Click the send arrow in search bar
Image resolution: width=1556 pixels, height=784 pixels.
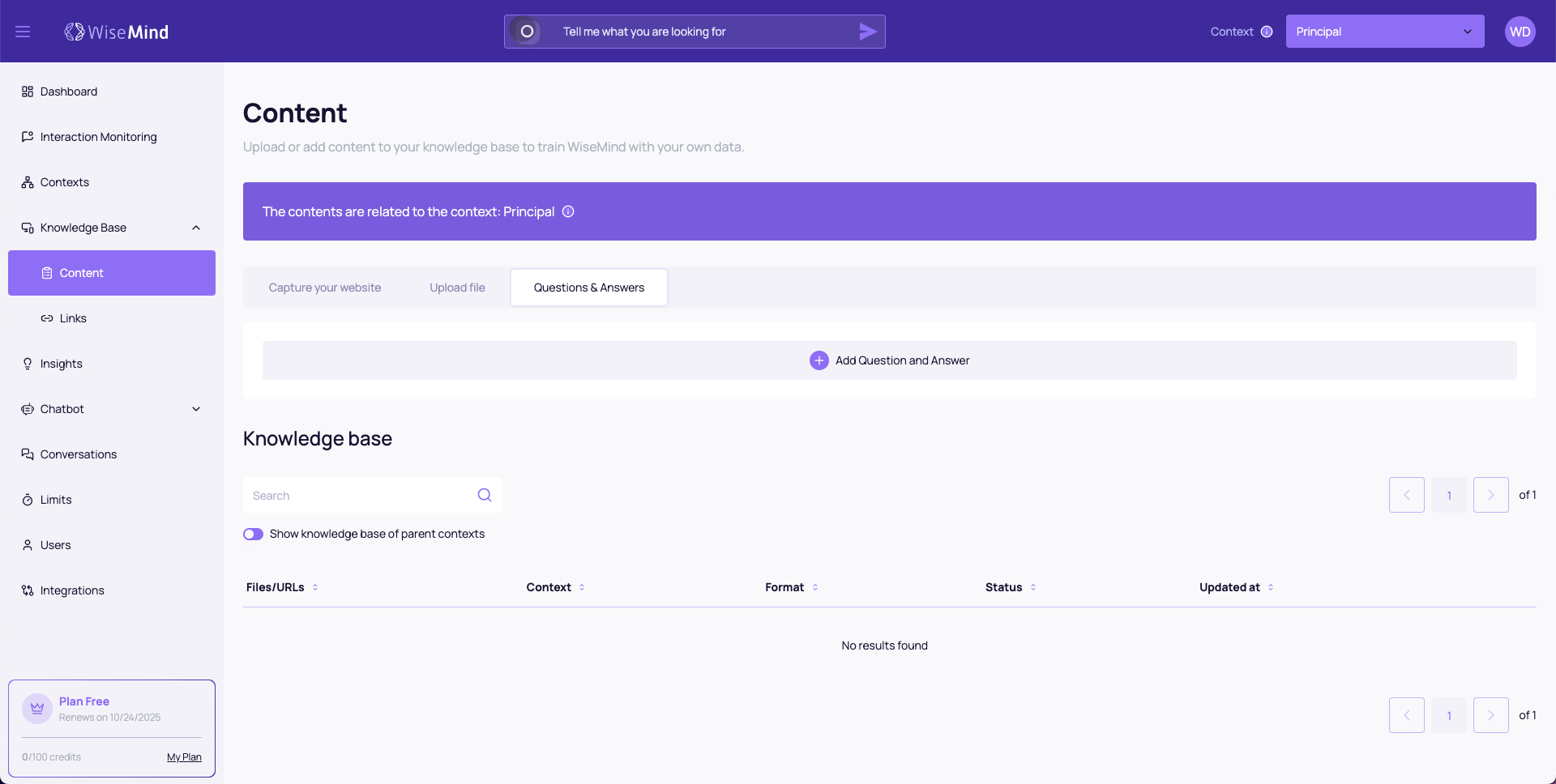point(867,32)
